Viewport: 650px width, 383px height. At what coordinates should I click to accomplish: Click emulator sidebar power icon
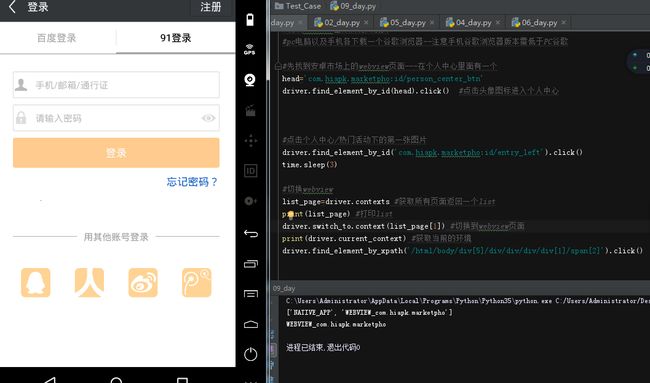pyautogui.click(x=250, y=354)
